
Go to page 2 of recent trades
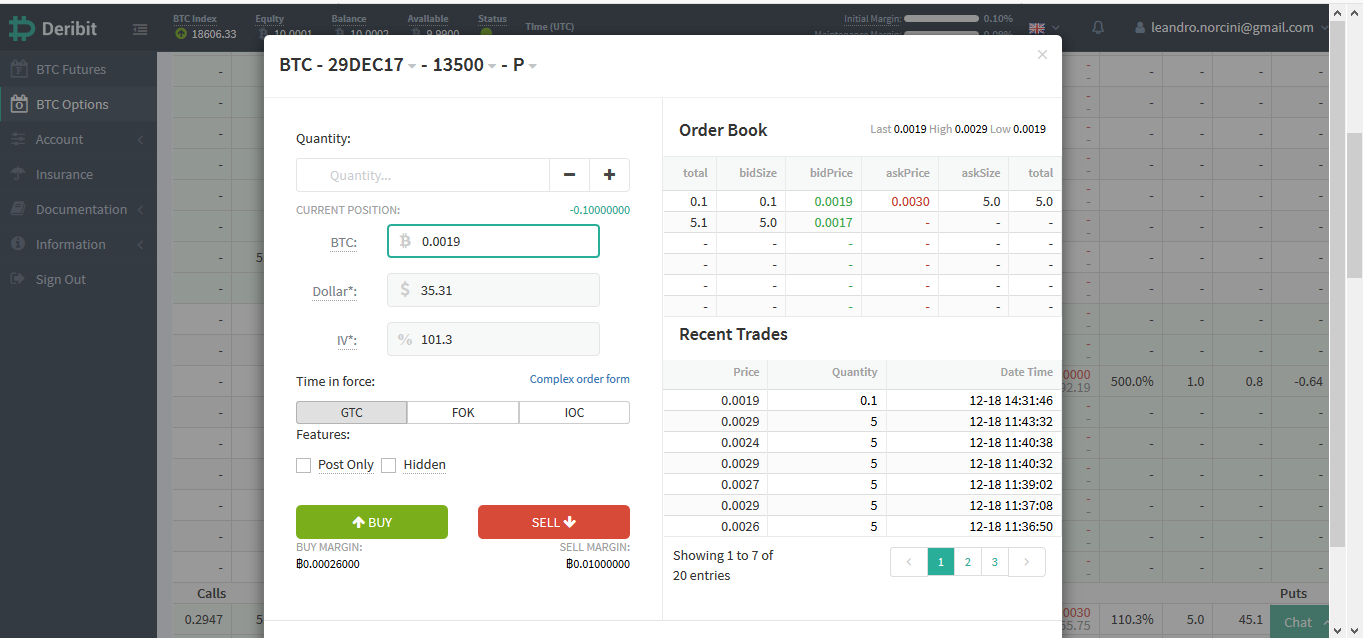click(x=967, y=562)
